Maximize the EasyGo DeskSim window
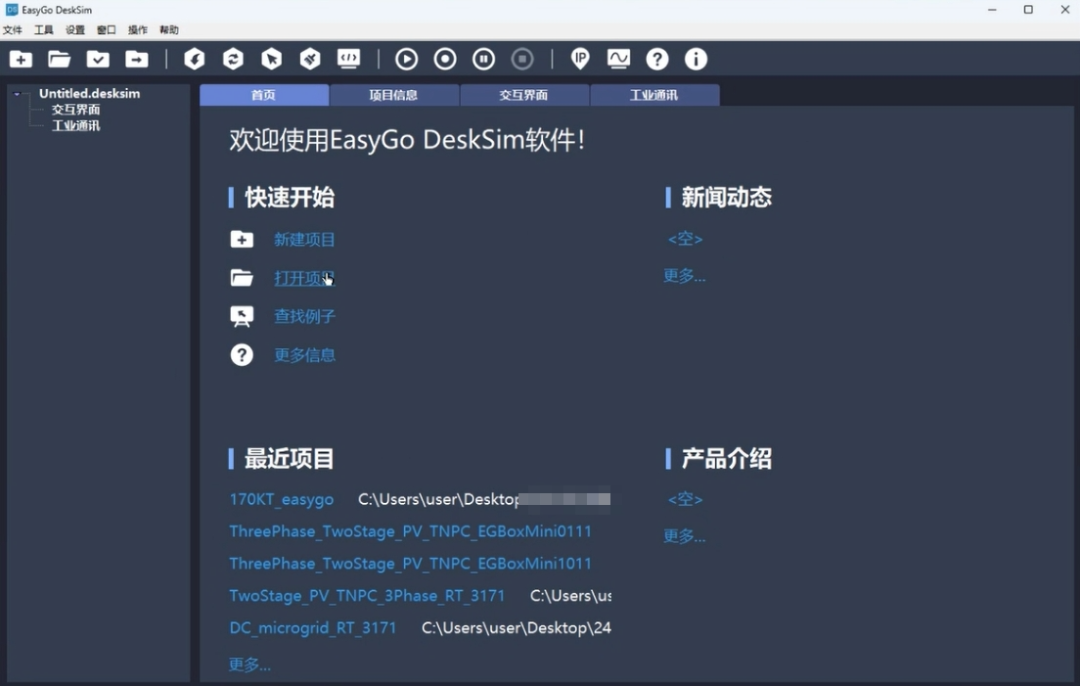 tap(1028, 10)
